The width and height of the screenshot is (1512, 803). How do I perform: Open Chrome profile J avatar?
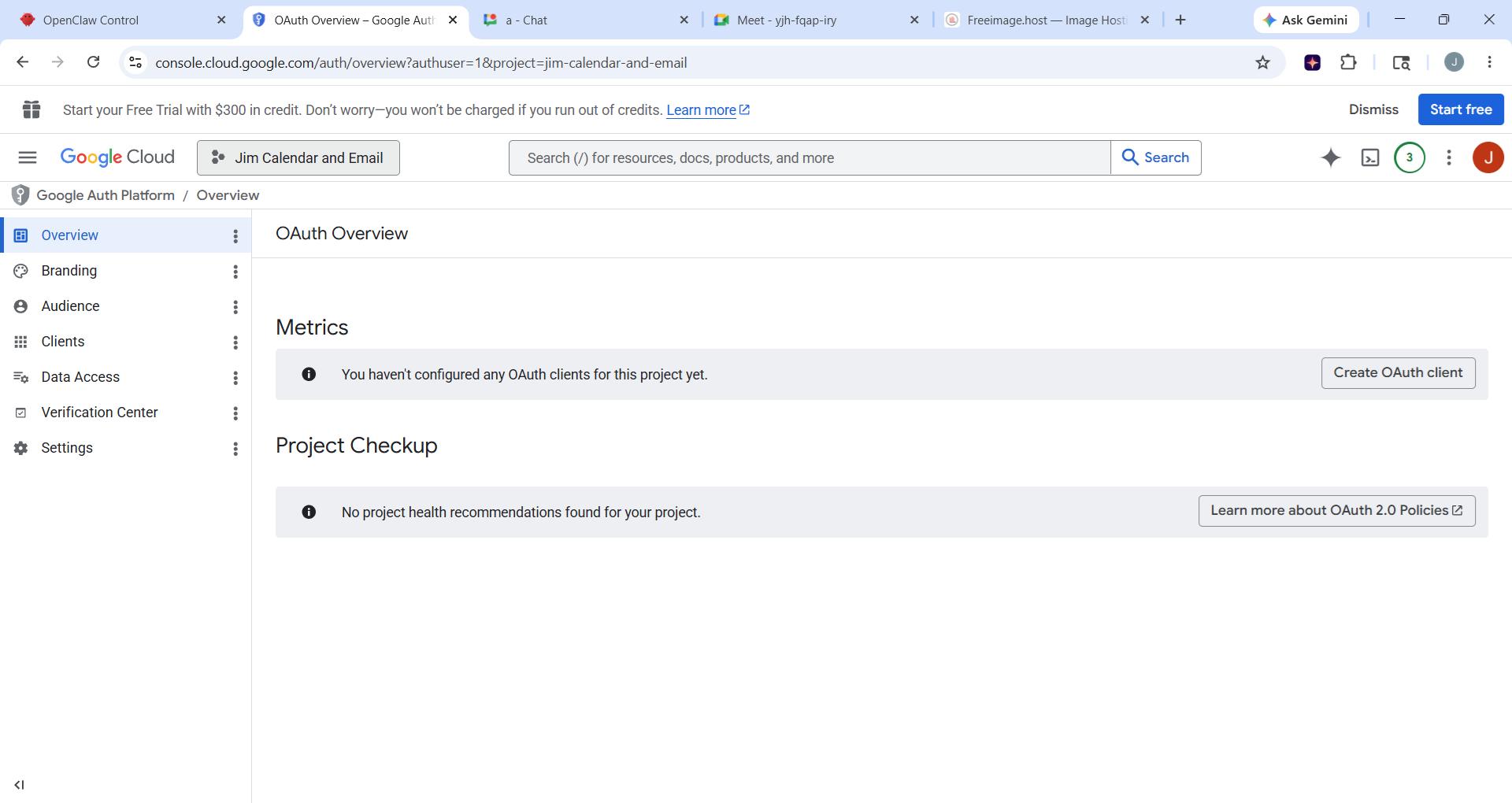(x=1454, y=62)
